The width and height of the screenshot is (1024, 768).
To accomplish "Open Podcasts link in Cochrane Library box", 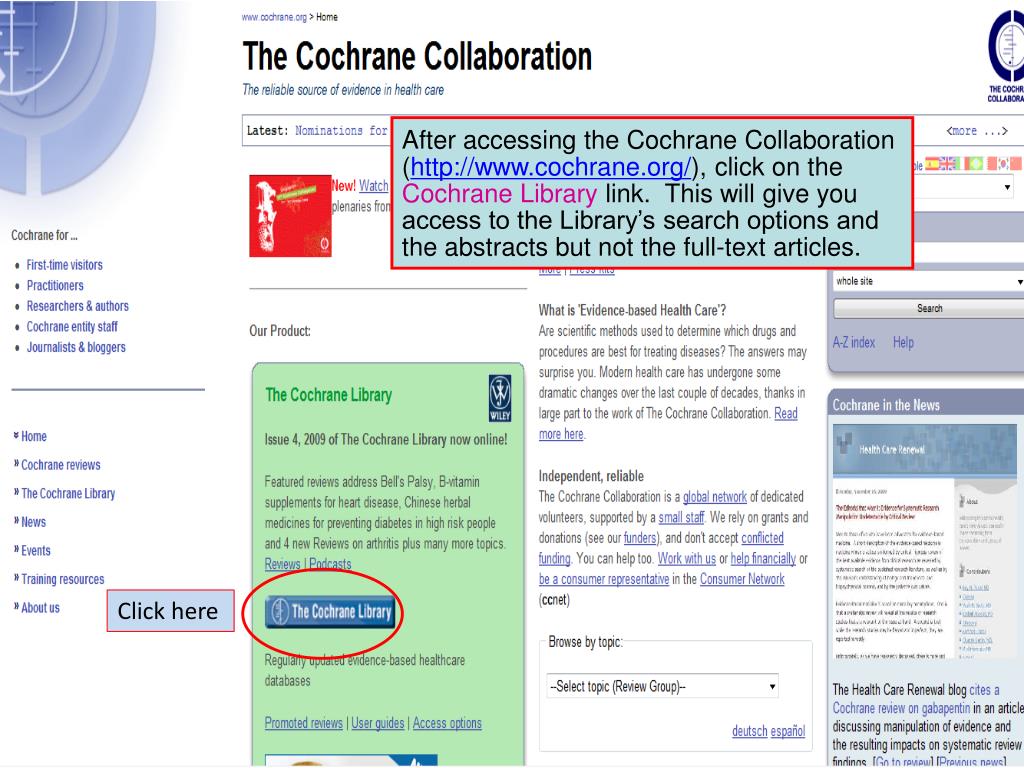I will point(330,564).
